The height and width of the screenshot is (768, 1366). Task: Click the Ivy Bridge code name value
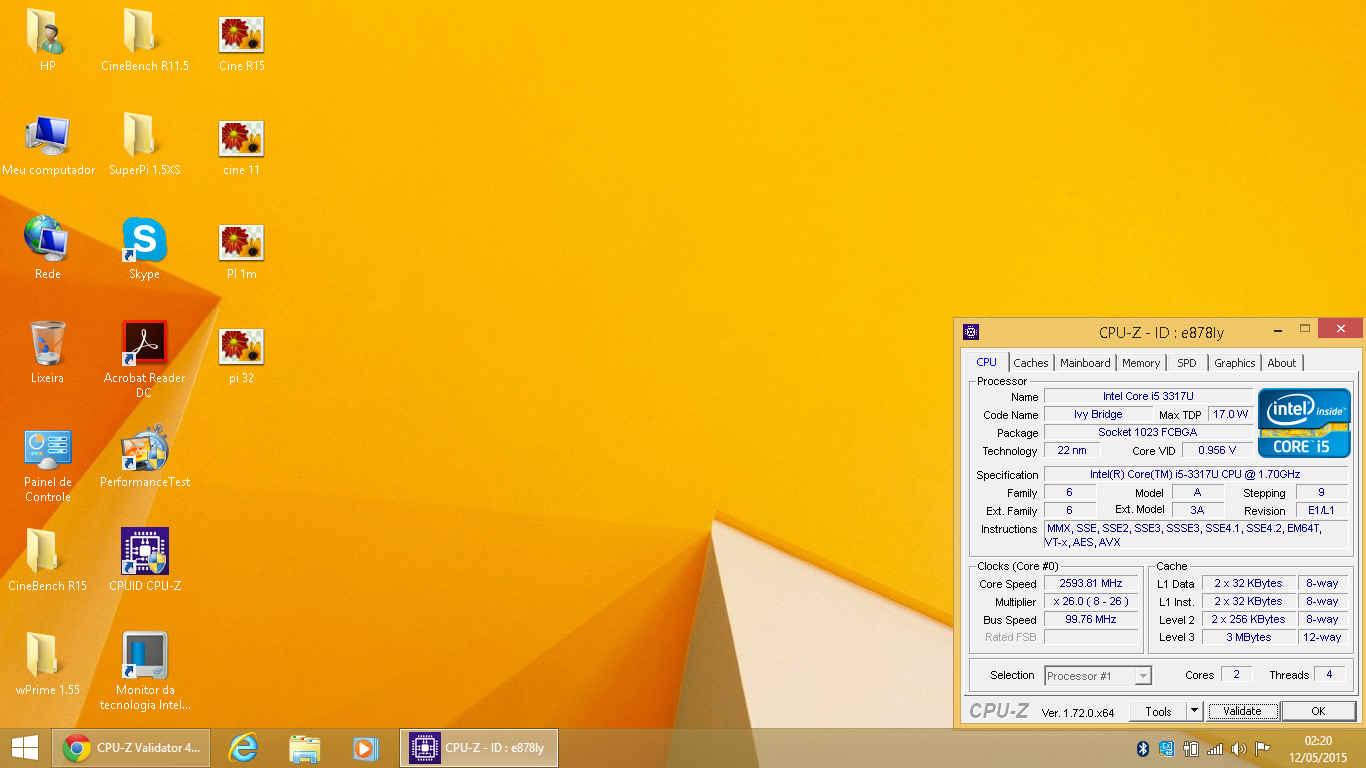[x=1098, y=414]
